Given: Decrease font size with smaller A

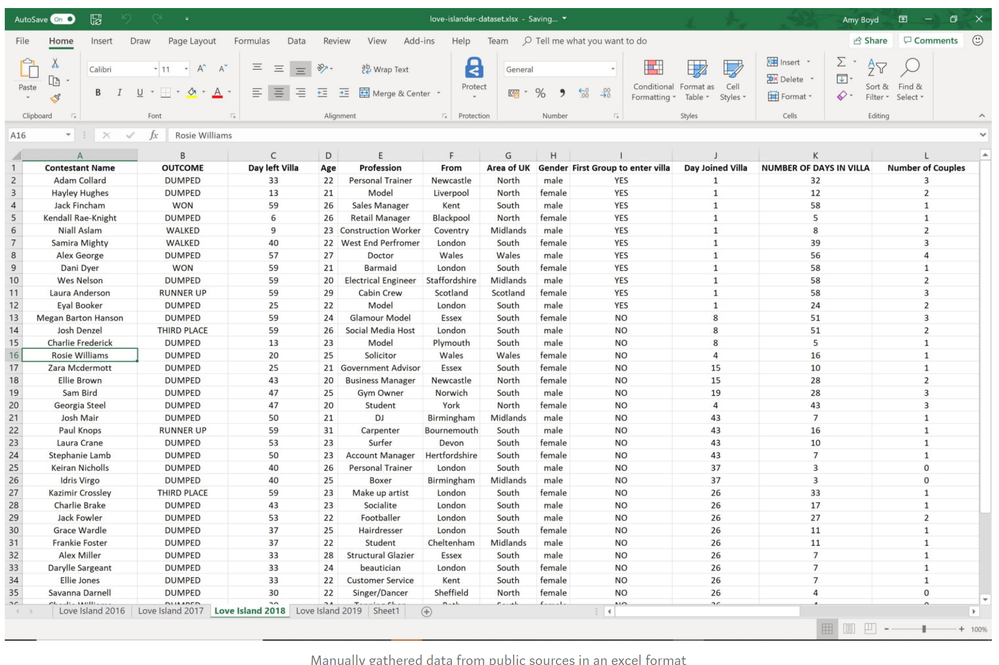Looking at the screenshot, I should 222,69.
